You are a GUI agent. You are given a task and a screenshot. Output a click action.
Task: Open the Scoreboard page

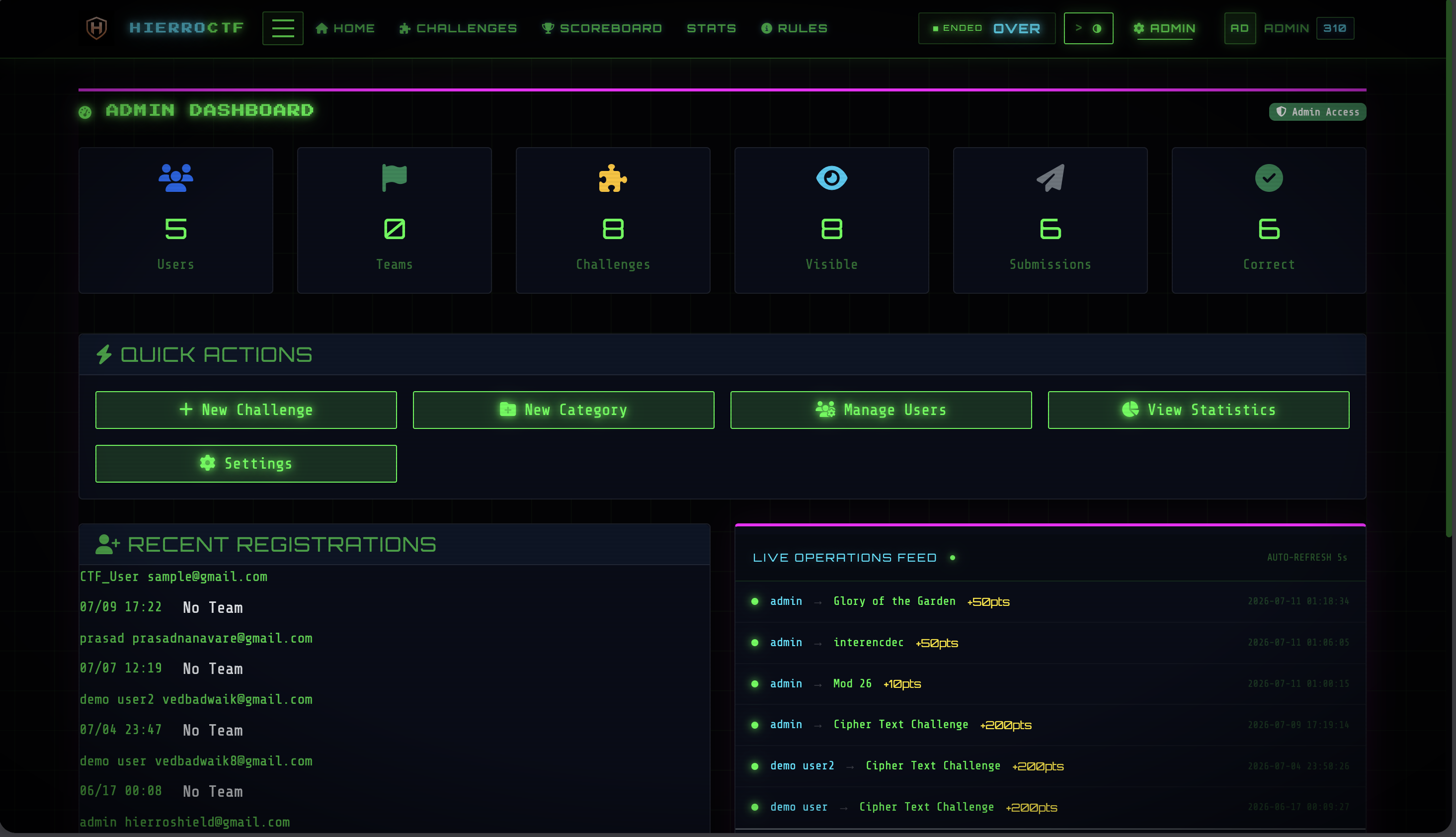click(602, 28)
